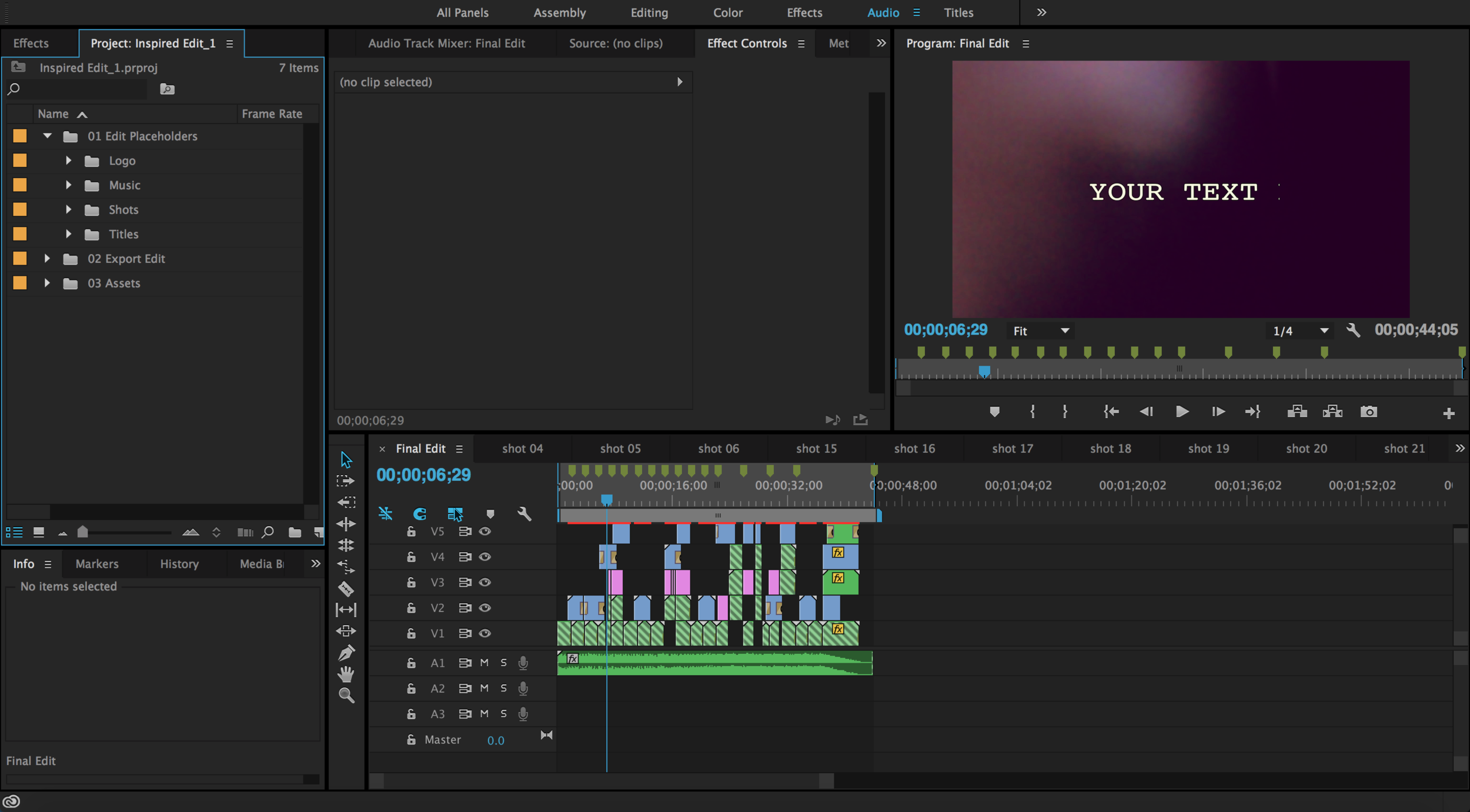1470x812 pixels.
Task: Choose the Hand tool
Action: point(346,674)
